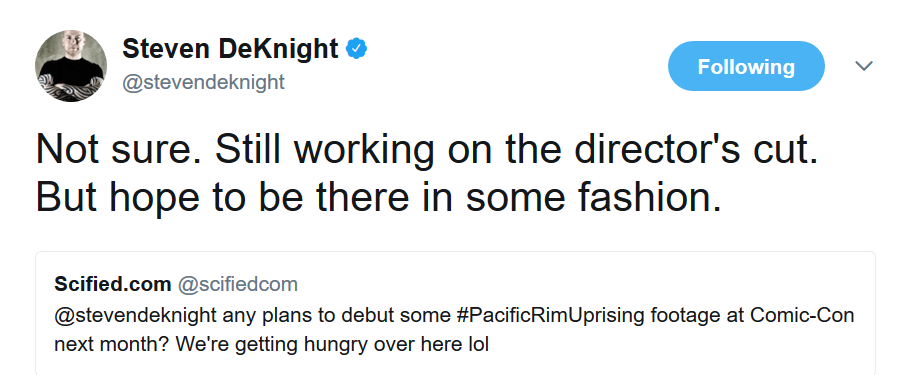Click empty header space left of Following
915x375 pixels.
[514, 66]
